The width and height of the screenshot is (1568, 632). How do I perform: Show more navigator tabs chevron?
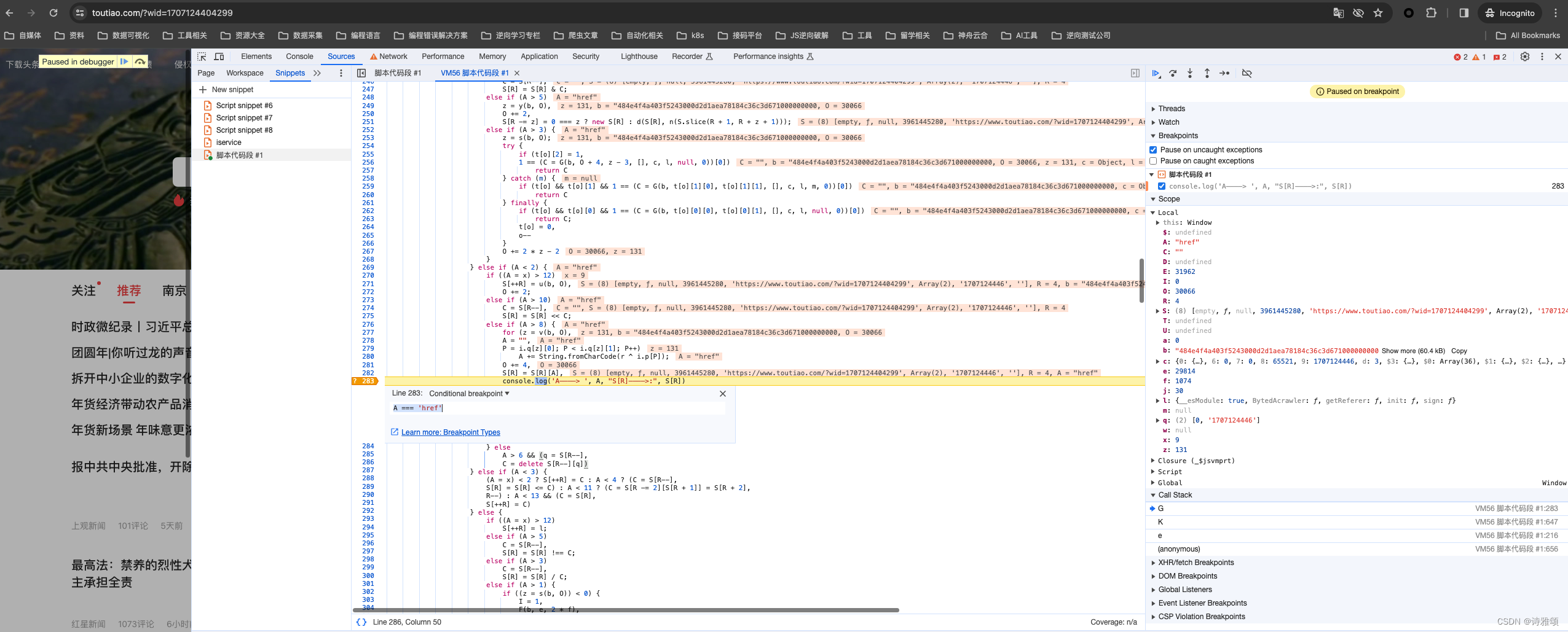coord(317,73)
